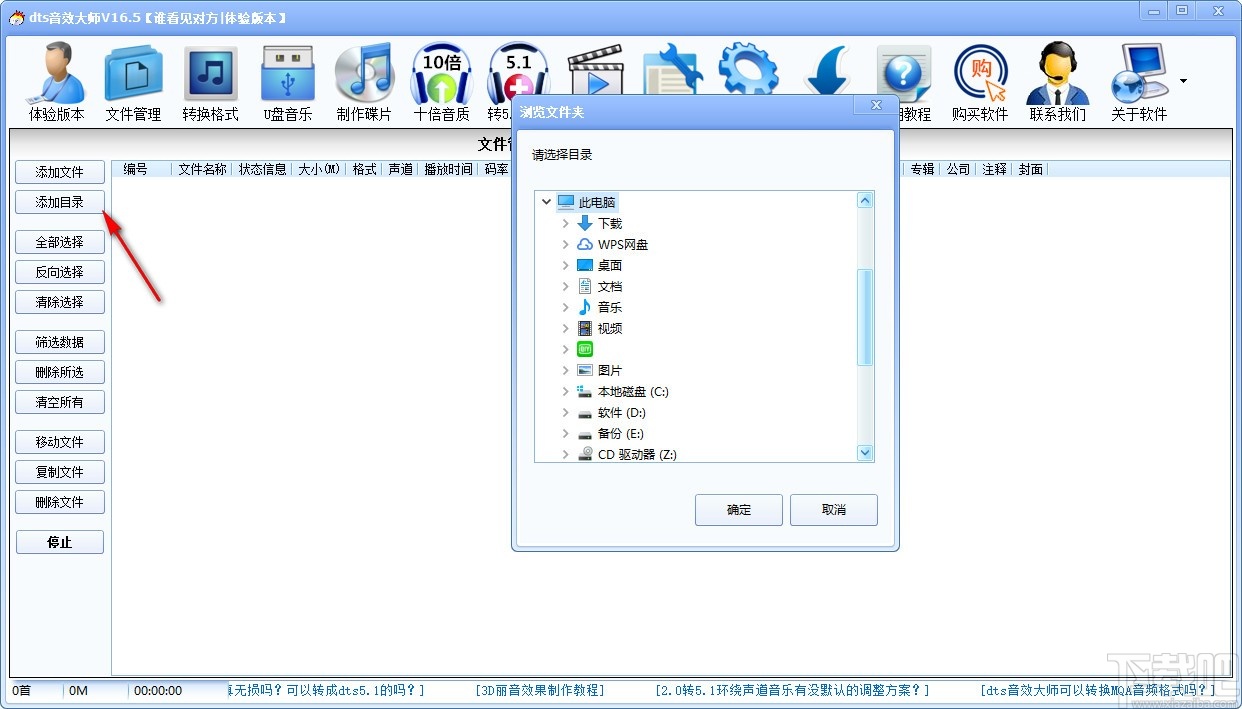Viewport: 1242px width, 709px height.
Task: Expand the 音乐 folder in the tree
Action: coord(566,307)
